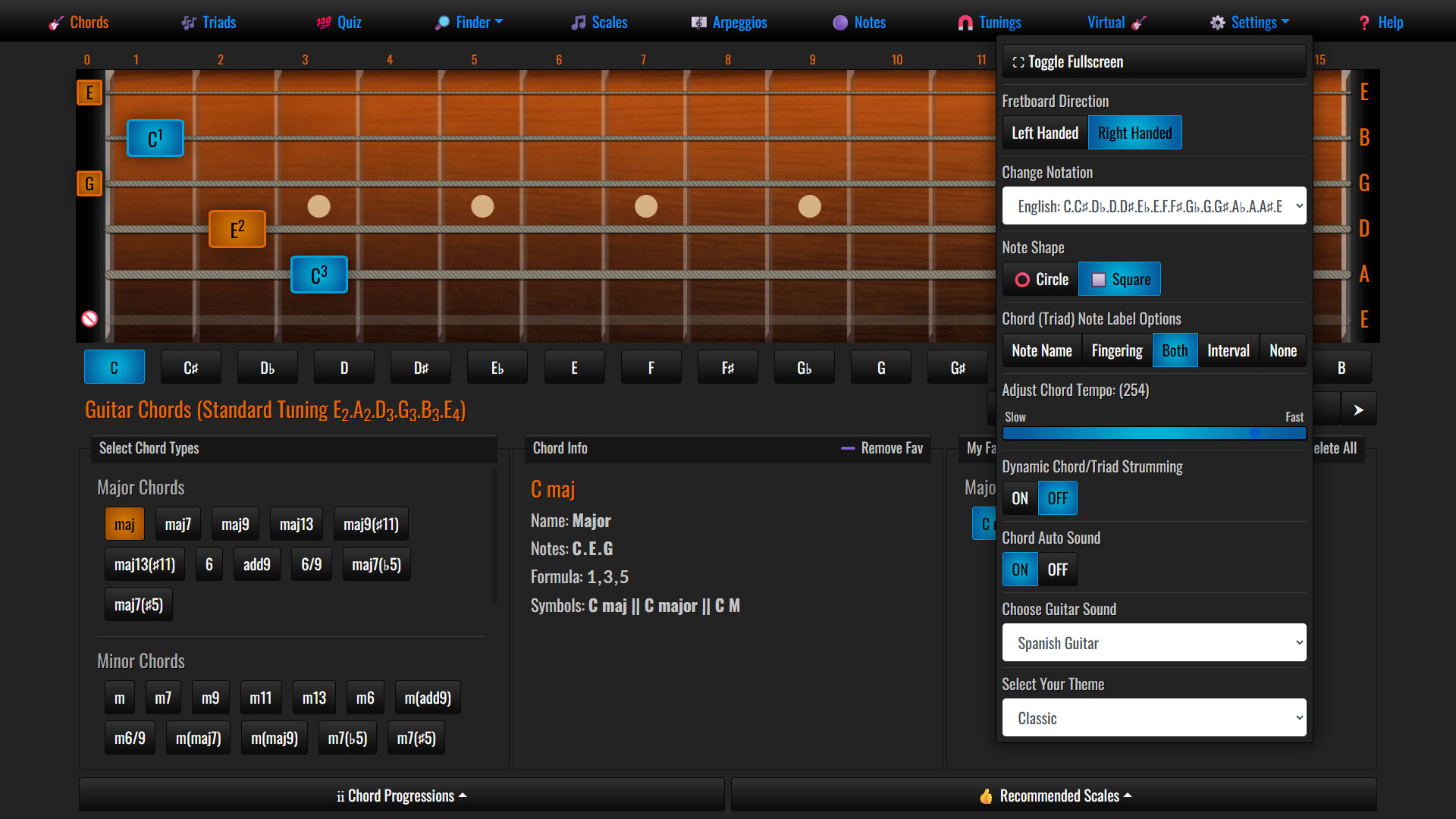Open the Scales page icon
Screen dimensions: 1456x819
pyautogui.click(x=579, y=22)
